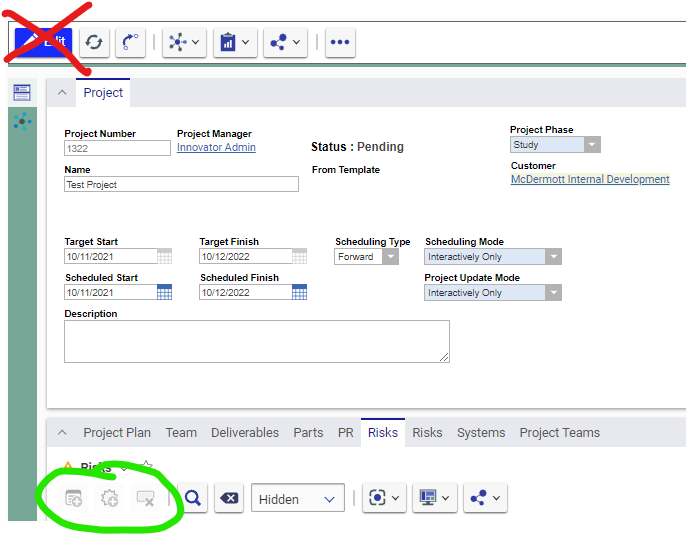
Task: Select the form view icon in left sidebar
Action: tap(22, 92)
